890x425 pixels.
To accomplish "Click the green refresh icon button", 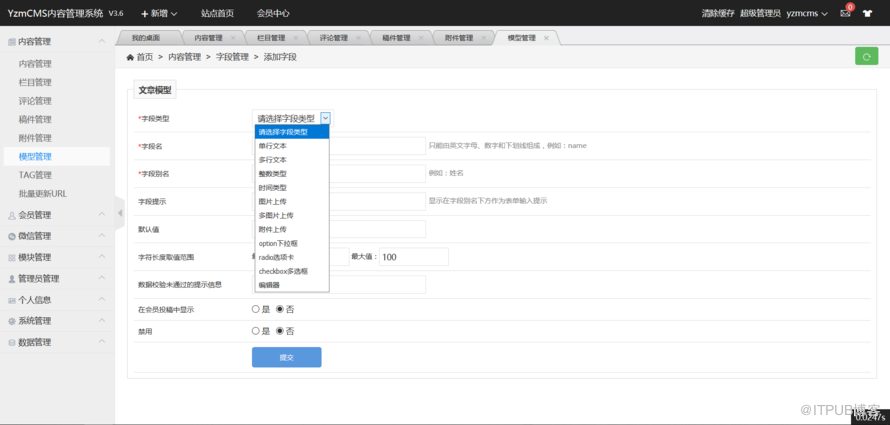I will tap(866, 56).
